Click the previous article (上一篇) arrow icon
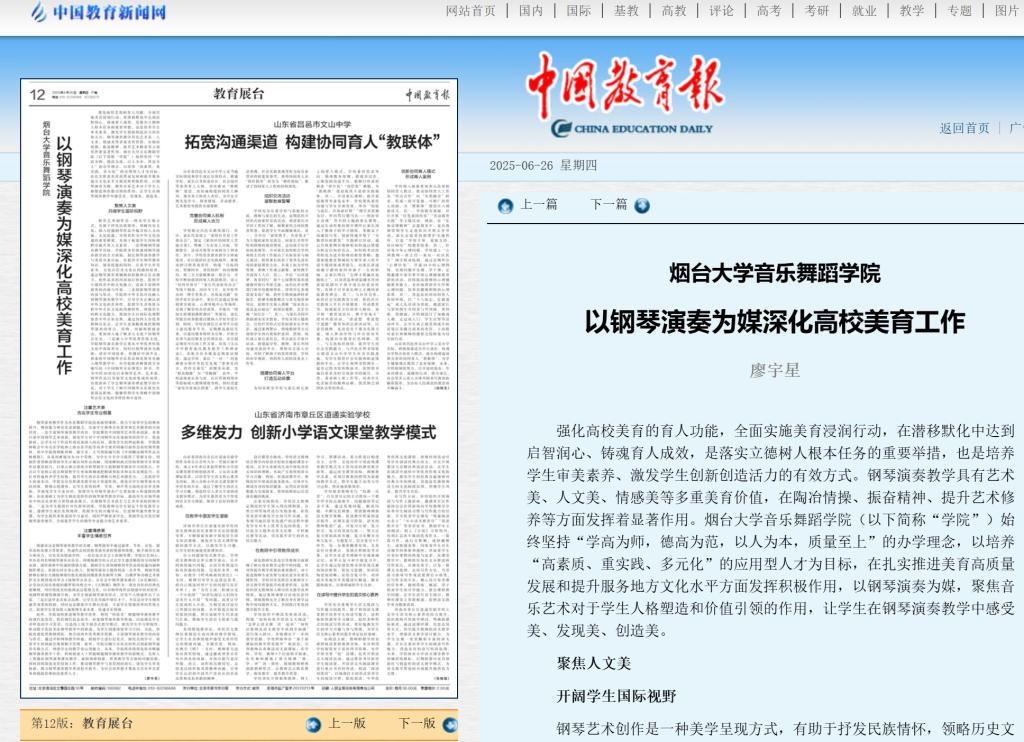The height and width of the screenshot is (742, 1024). (x=505, y=206)
